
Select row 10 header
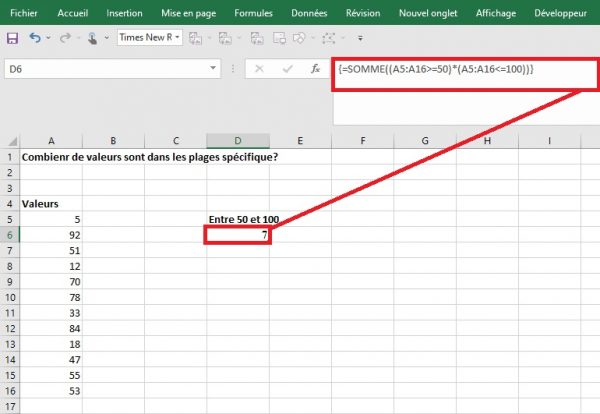(x=10, y=297)
